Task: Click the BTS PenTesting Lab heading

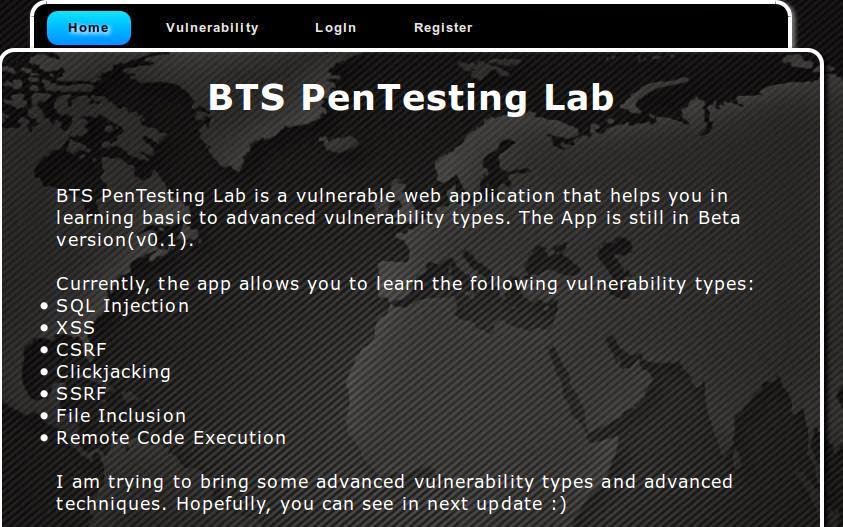Action: (410, 98)
